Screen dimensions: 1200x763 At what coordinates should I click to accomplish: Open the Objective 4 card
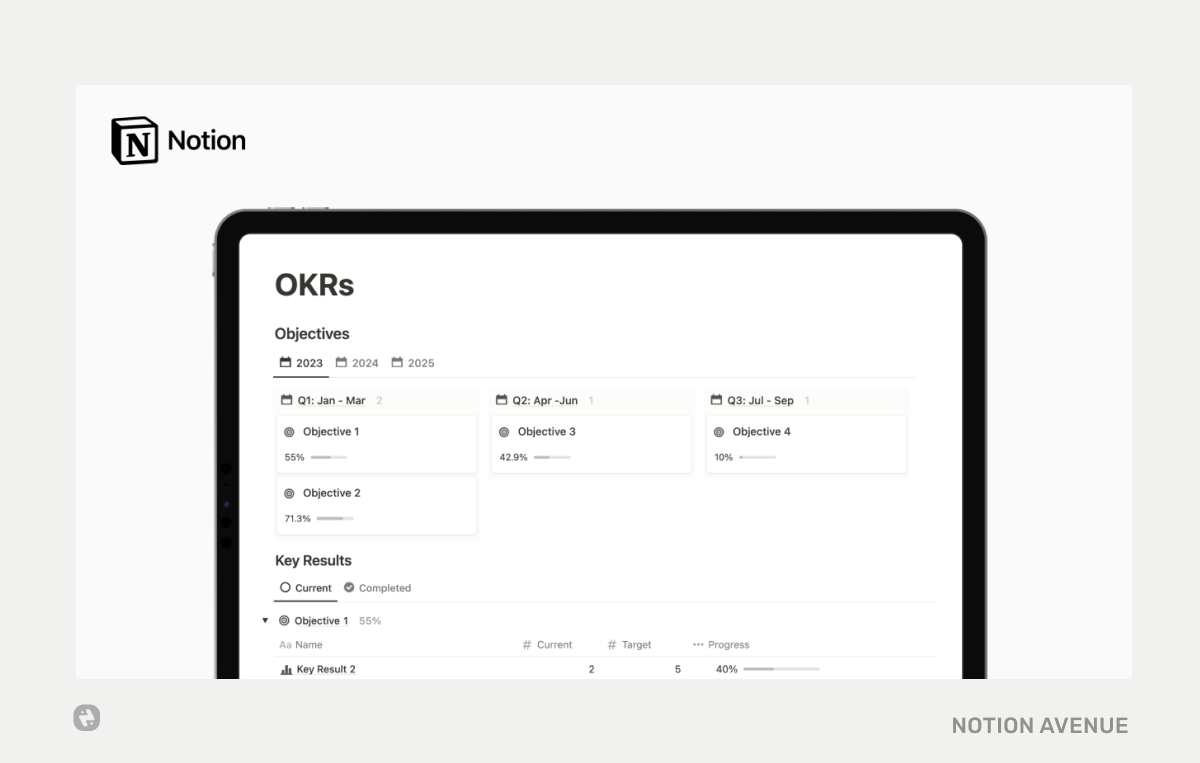pos(806,444)
